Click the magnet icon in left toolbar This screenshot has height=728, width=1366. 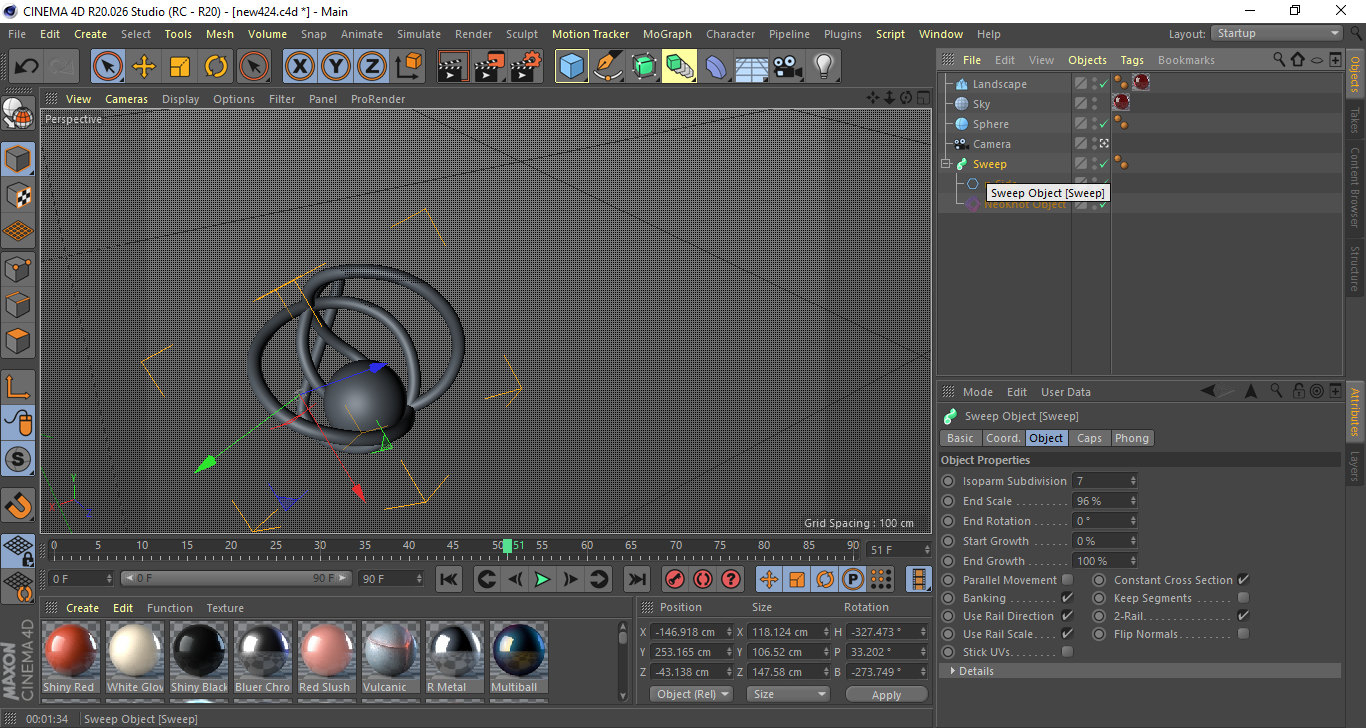point(18,505)
